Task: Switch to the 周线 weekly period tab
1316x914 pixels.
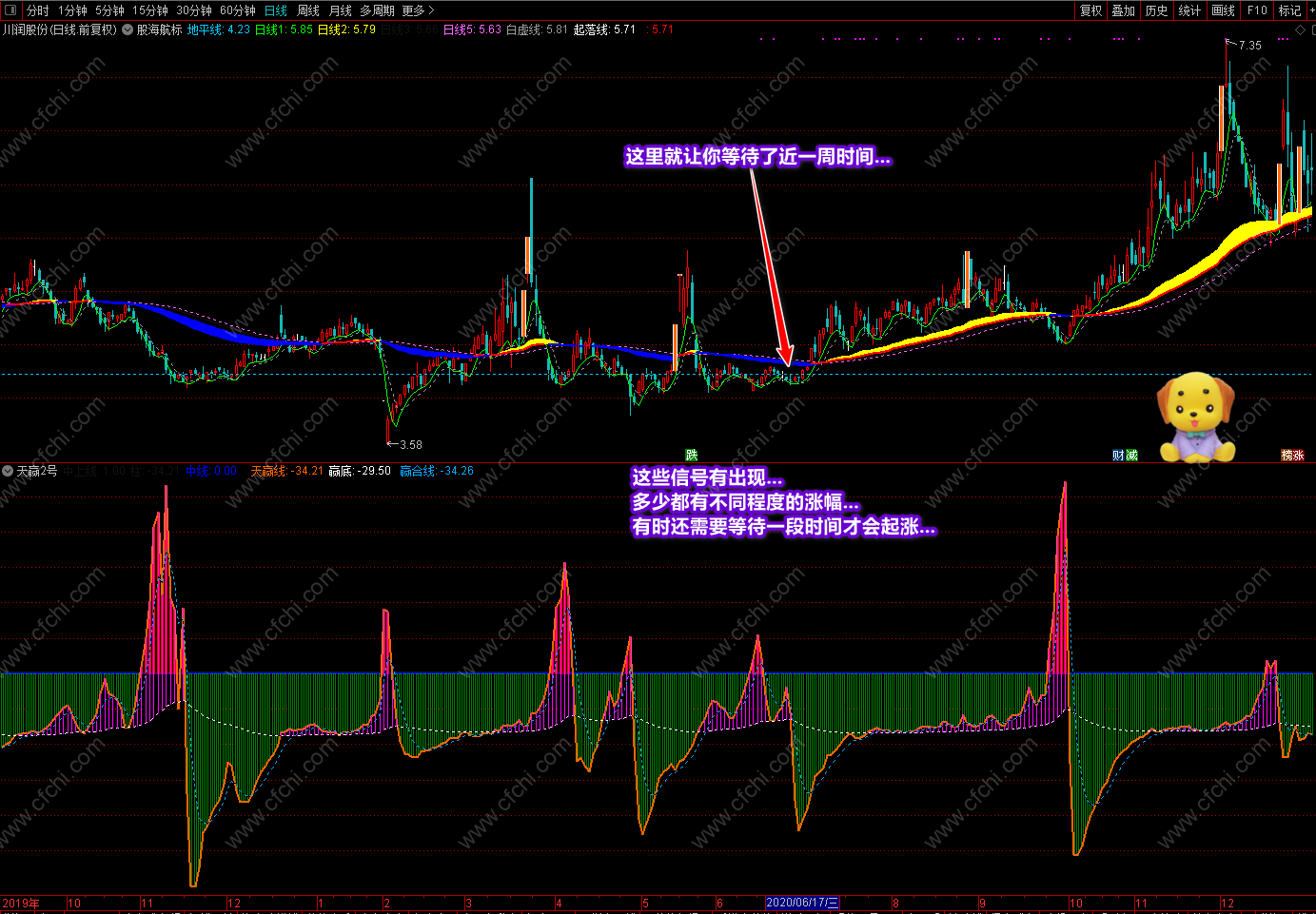Action: [308, 10]
